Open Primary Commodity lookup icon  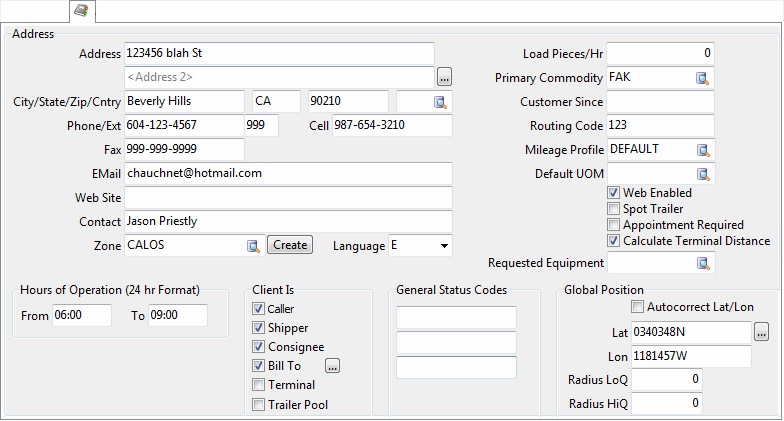coord(703,78)
